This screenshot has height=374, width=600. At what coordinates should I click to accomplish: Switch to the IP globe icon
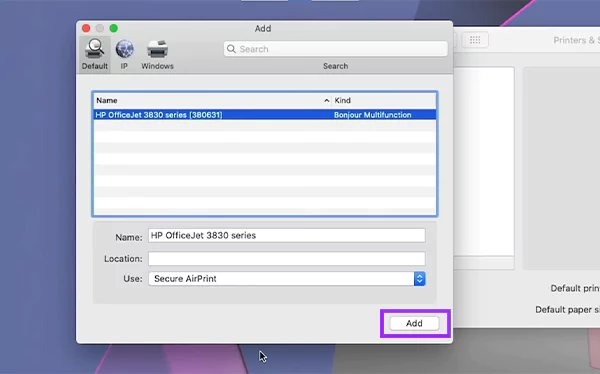(x=124, y=49)
